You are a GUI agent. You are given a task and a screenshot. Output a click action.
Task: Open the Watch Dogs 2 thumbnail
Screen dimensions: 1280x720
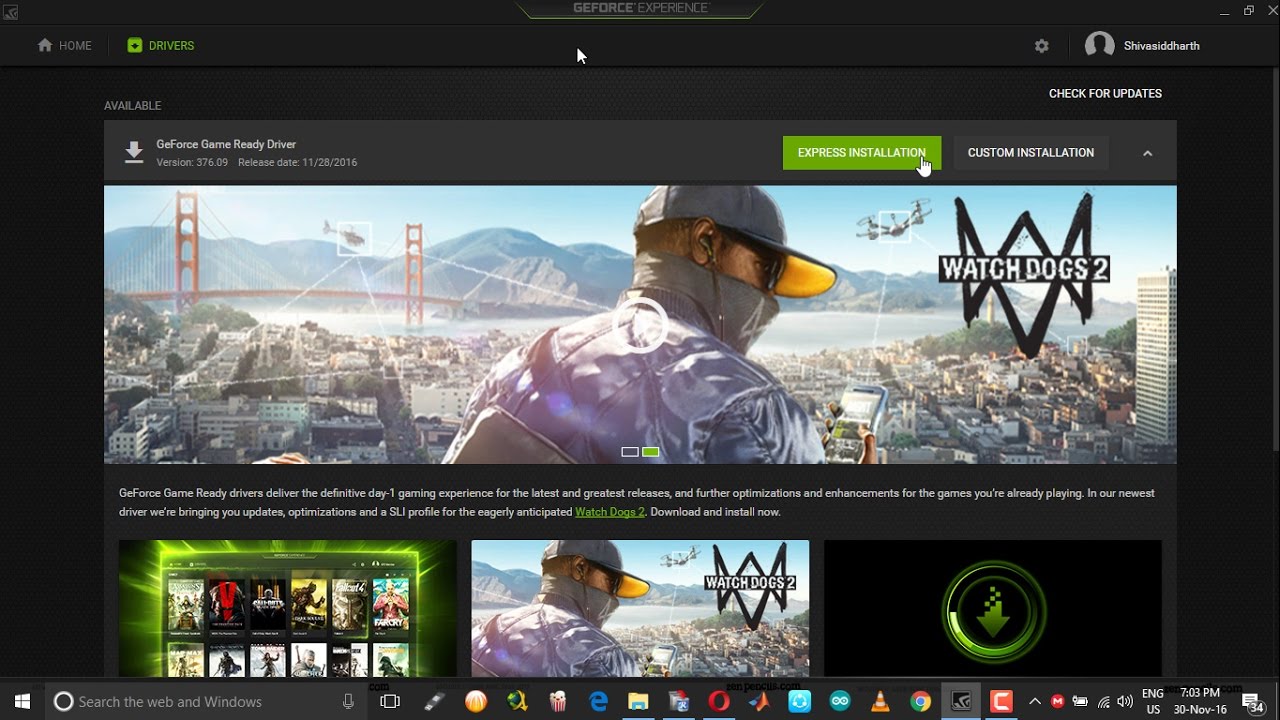coord(640,609)
